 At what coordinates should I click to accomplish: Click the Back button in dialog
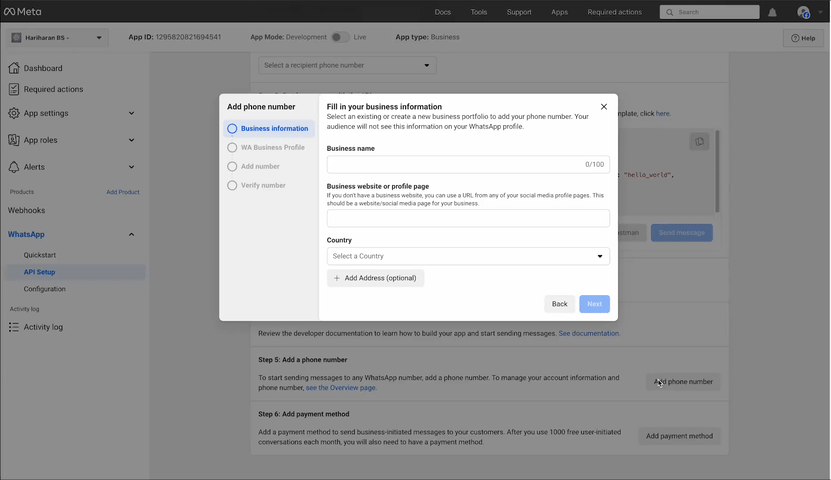coord(559,304)
